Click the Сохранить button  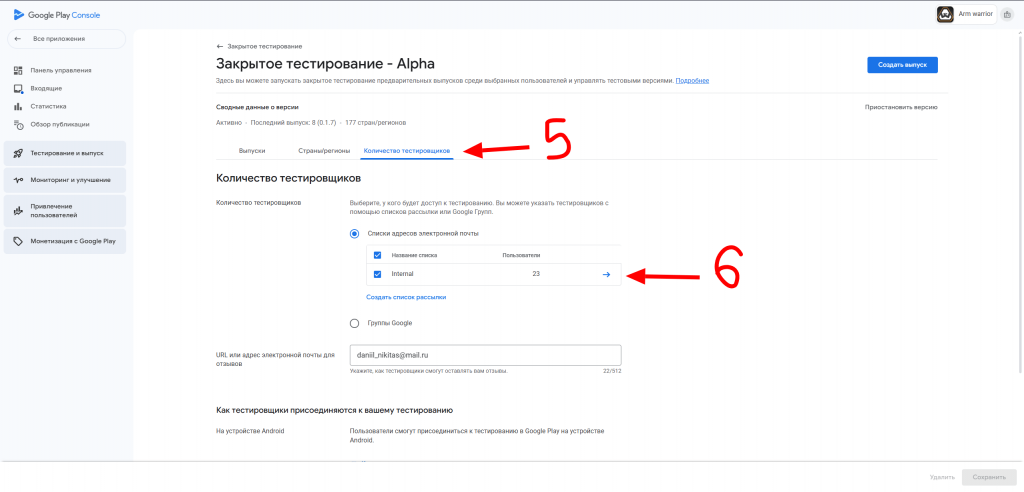(x=989, y=478)
